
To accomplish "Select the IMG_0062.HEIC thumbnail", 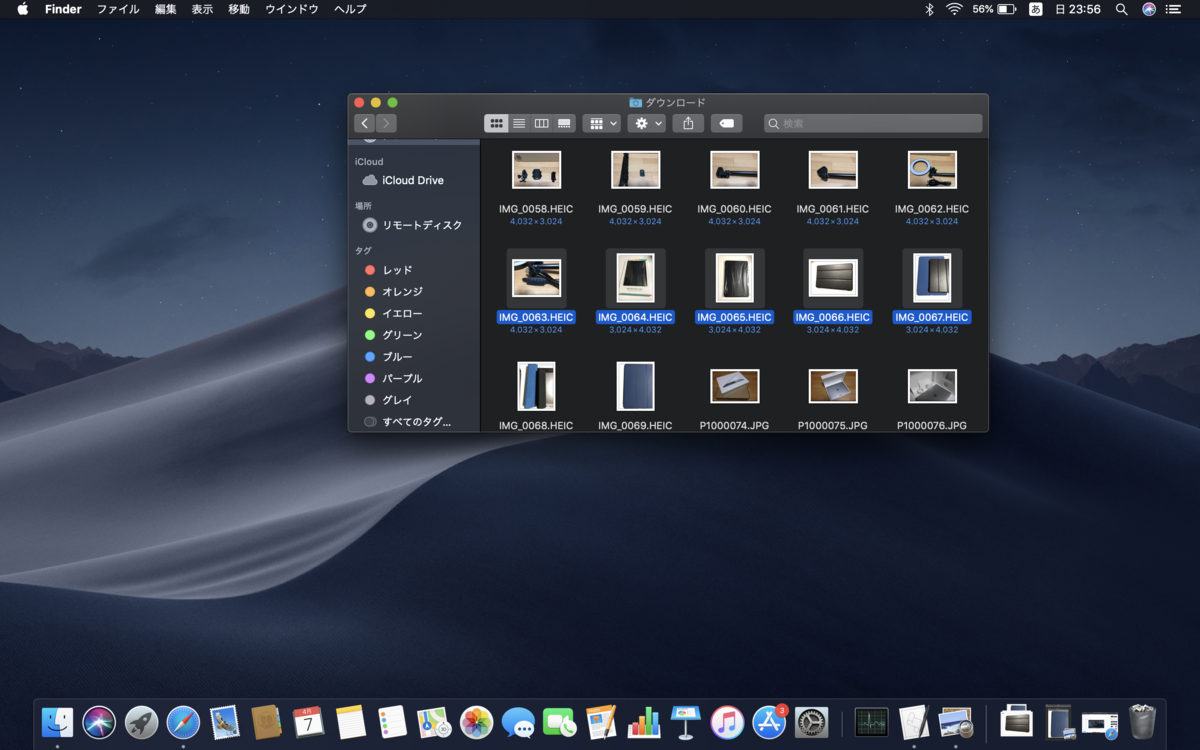I will 932,171.
